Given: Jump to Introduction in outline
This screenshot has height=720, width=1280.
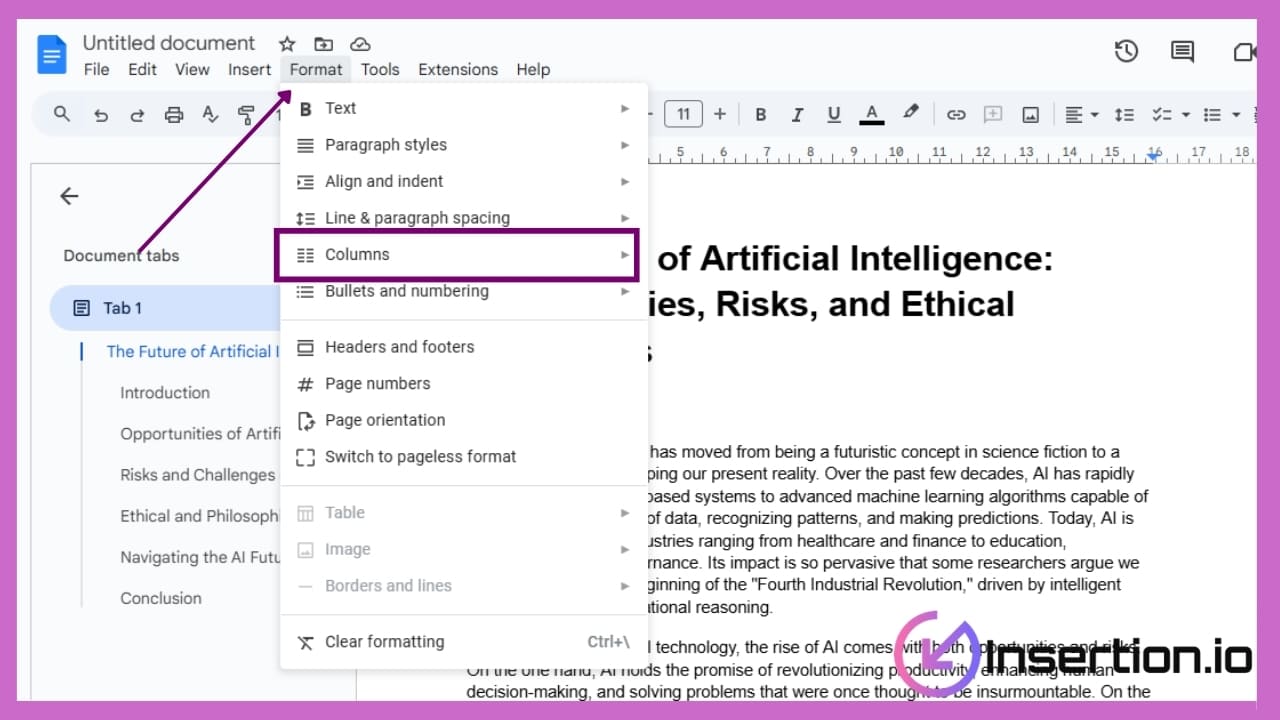Looking at the screenshot, I should [x=165, y=393].
